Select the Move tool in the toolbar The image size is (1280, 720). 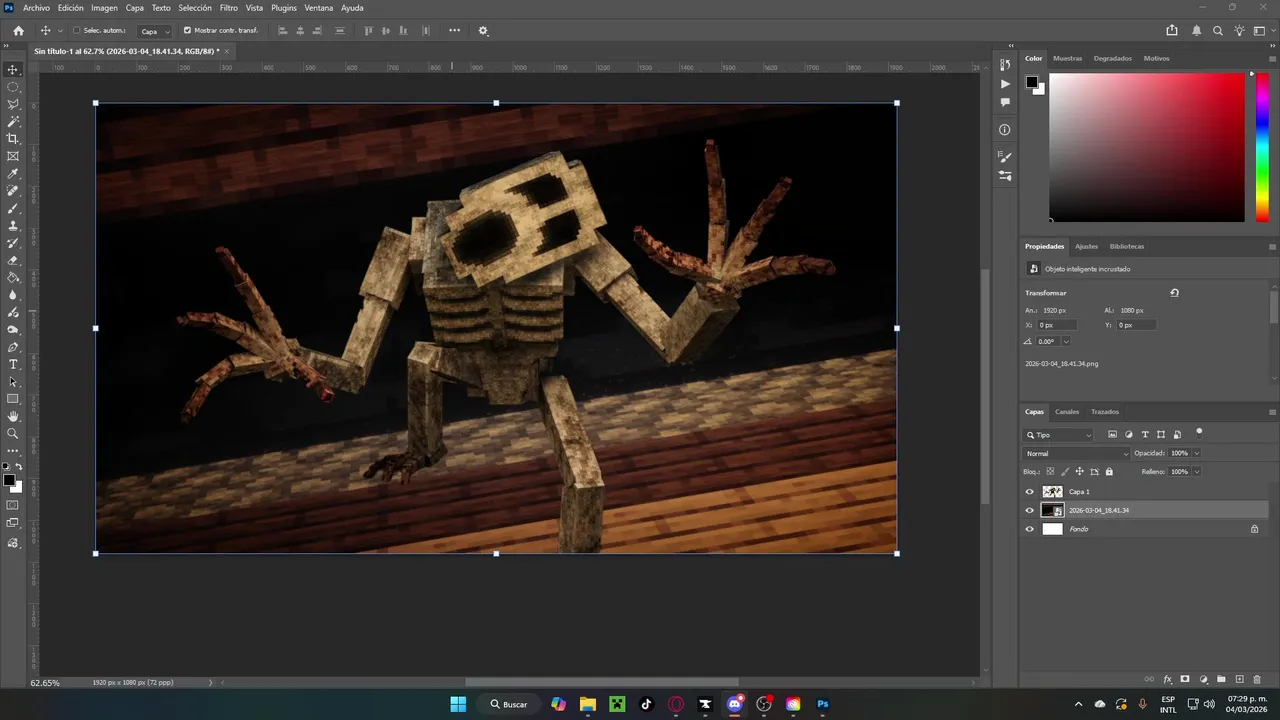13,69
